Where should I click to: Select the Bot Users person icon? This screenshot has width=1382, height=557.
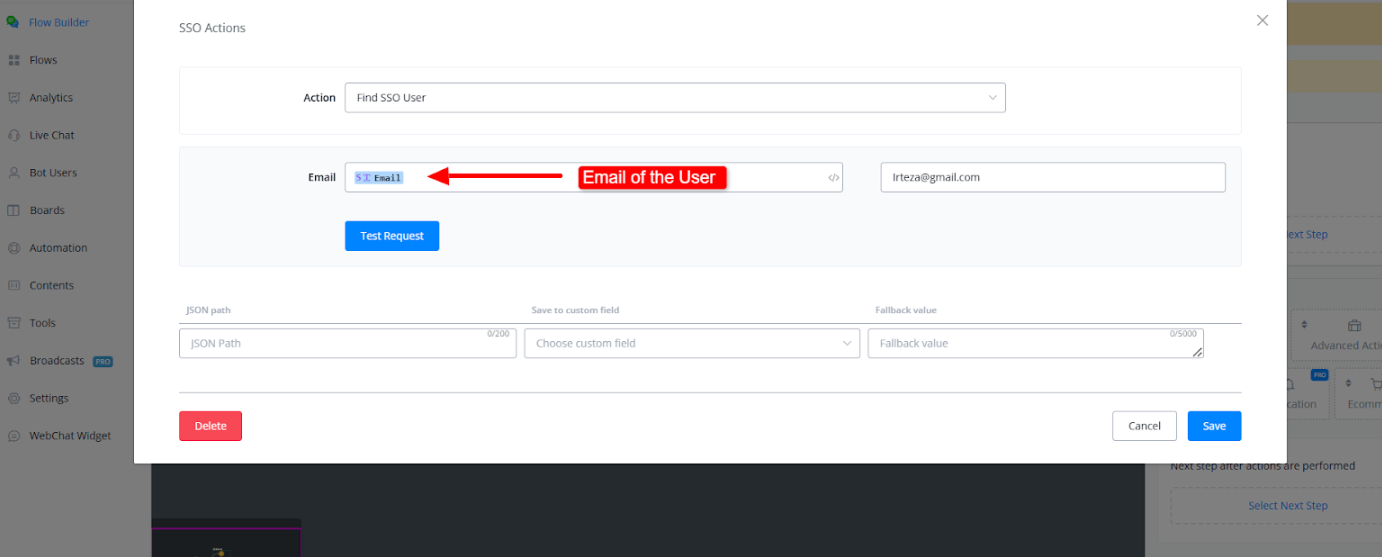tap(14, 173)
